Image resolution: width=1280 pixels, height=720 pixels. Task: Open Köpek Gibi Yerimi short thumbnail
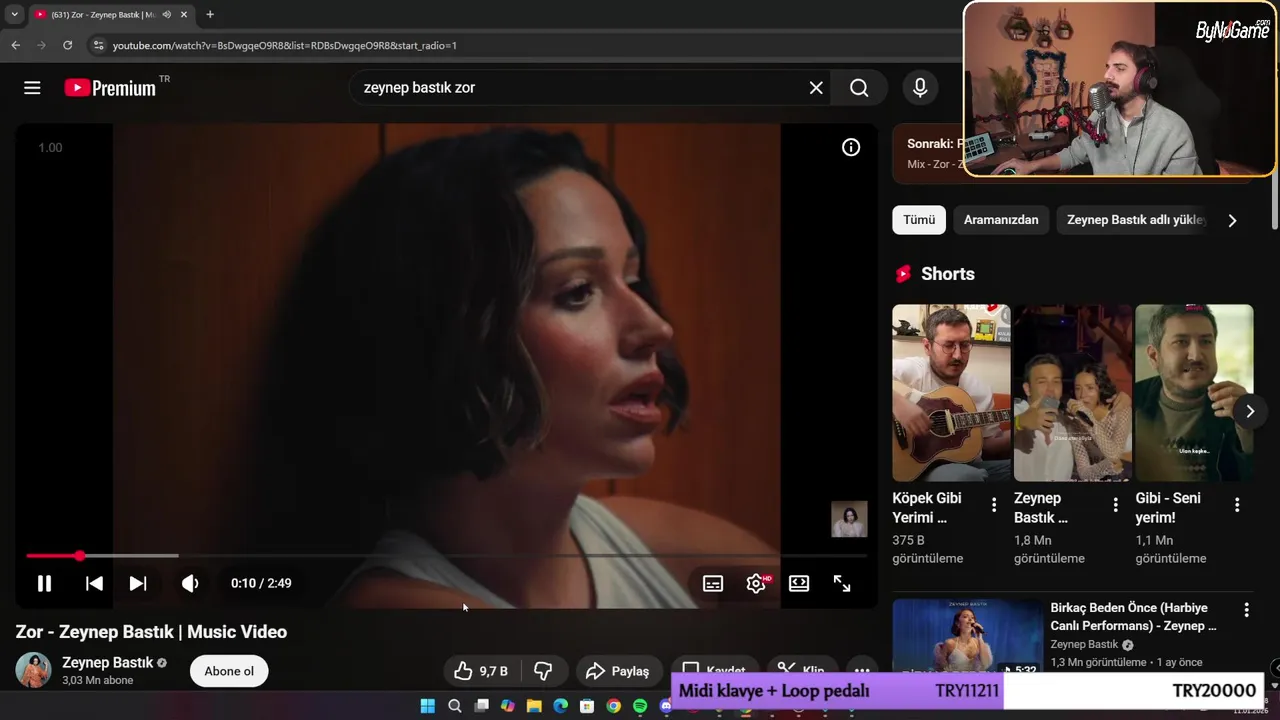[x=951, y=393]
